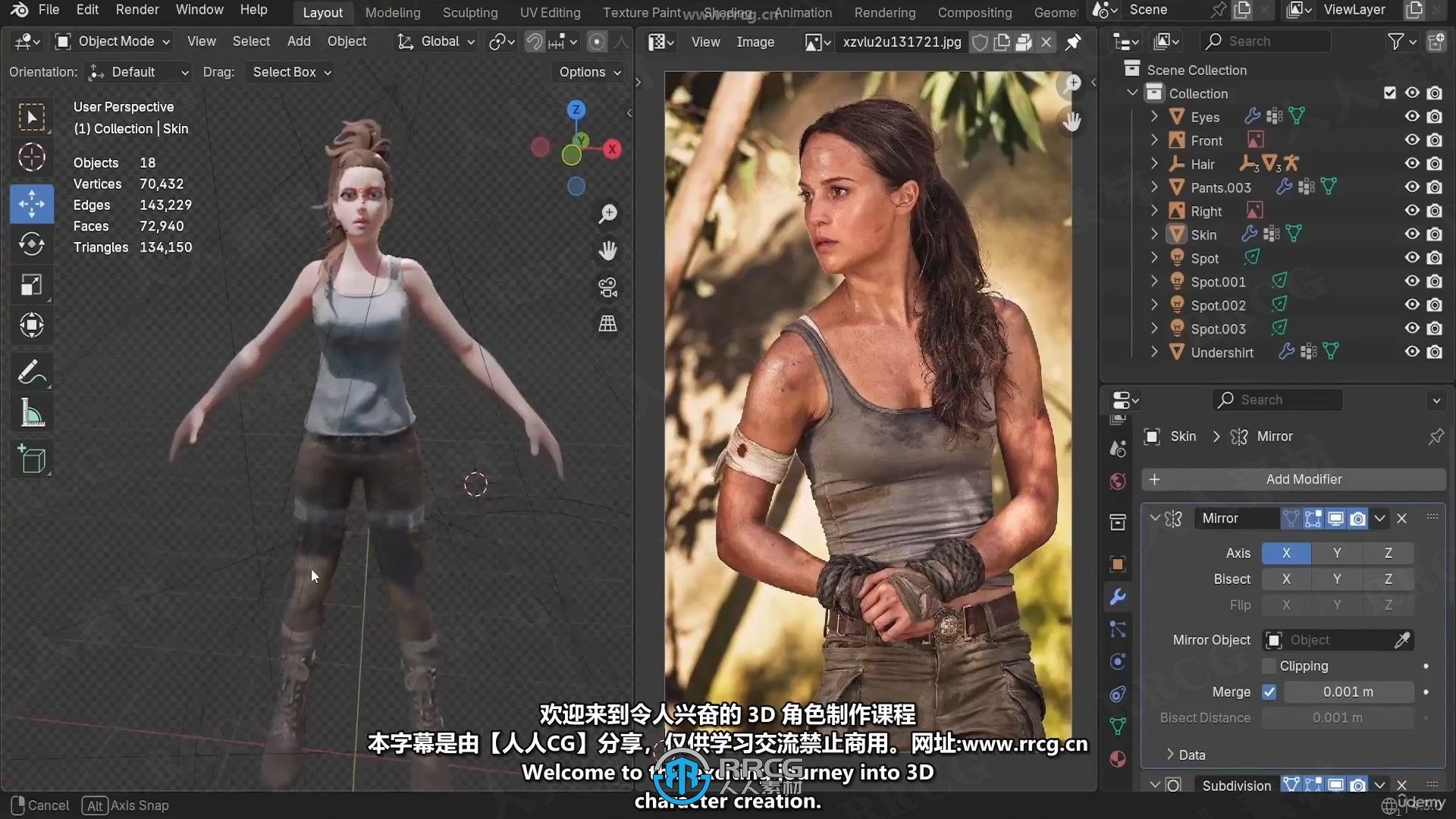Select the Transform tool

point(32,326)
